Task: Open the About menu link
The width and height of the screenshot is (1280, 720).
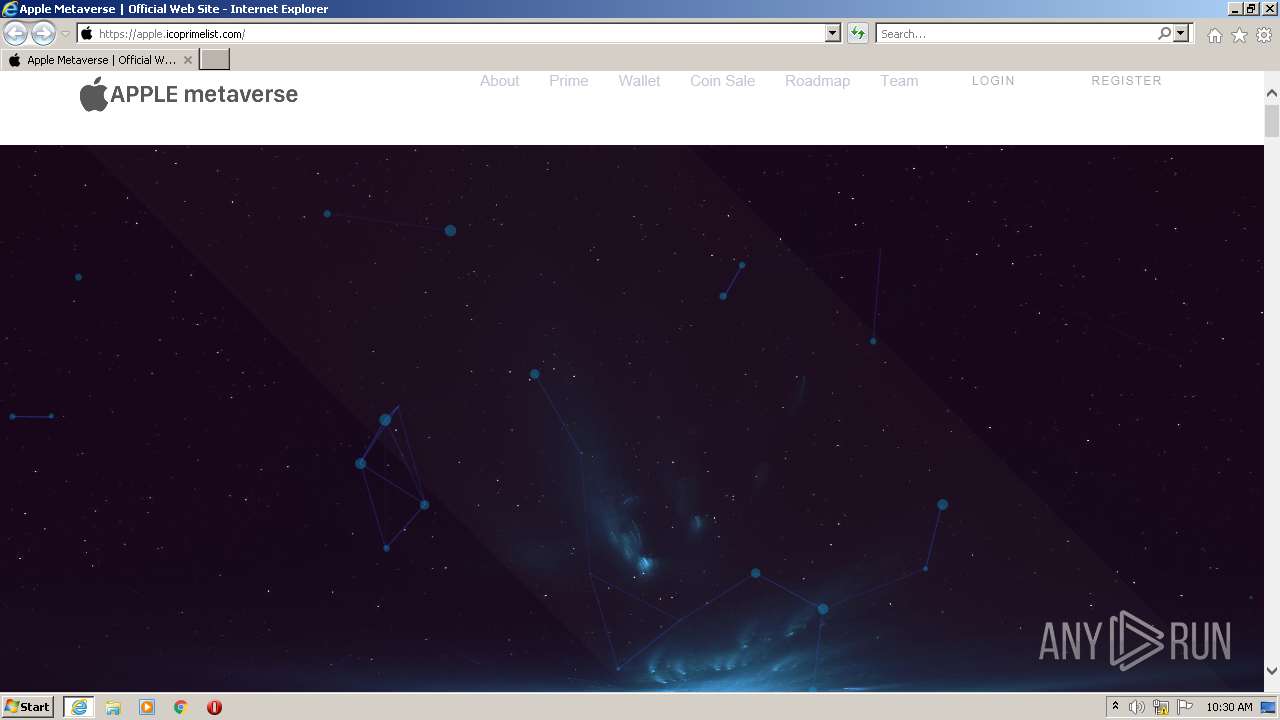Action: click(x=499, y=81)
